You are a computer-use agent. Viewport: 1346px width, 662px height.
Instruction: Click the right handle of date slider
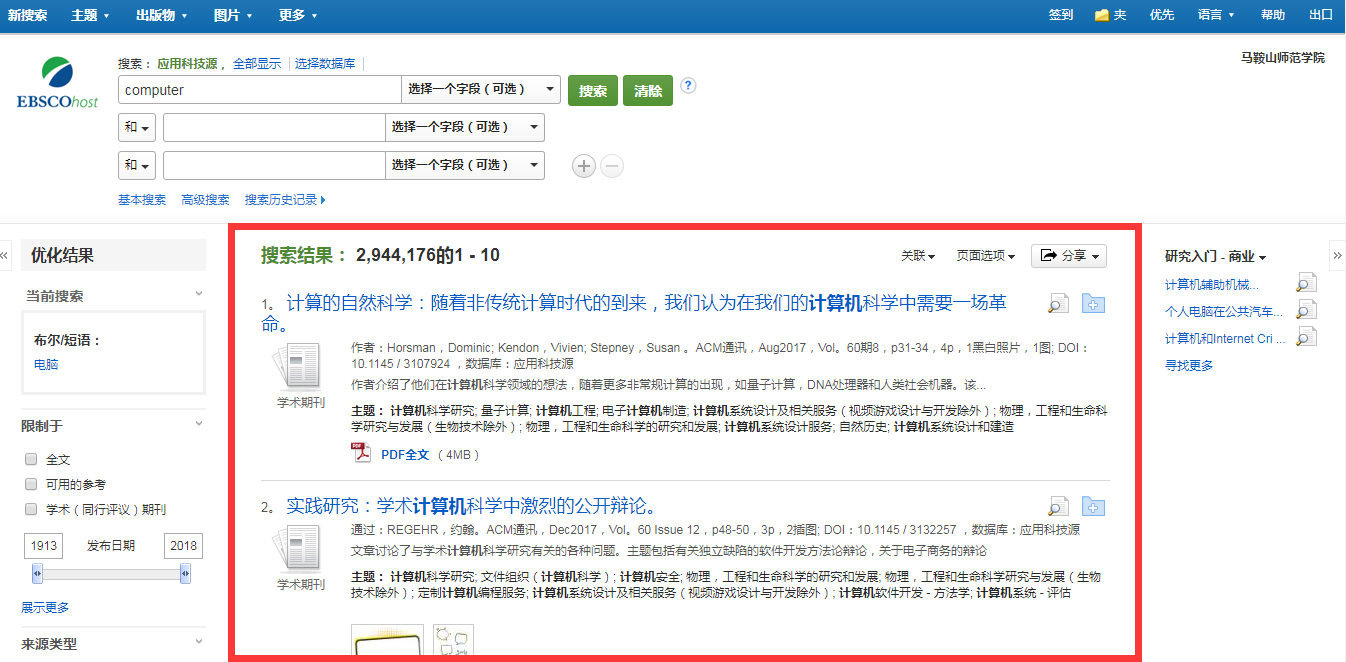pos(185,574)
